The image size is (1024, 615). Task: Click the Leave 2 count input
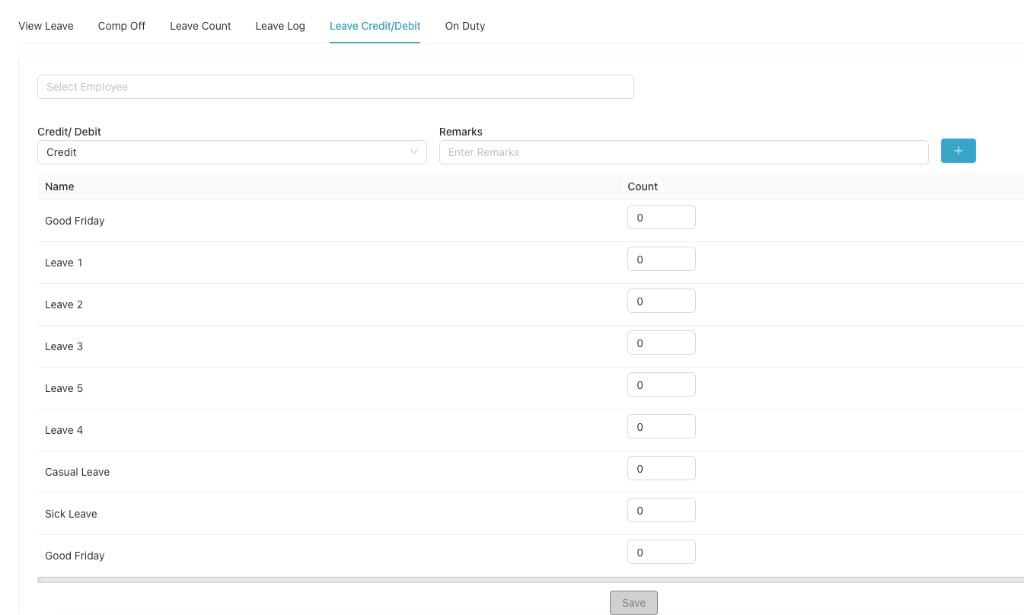[x=661, y=300]
